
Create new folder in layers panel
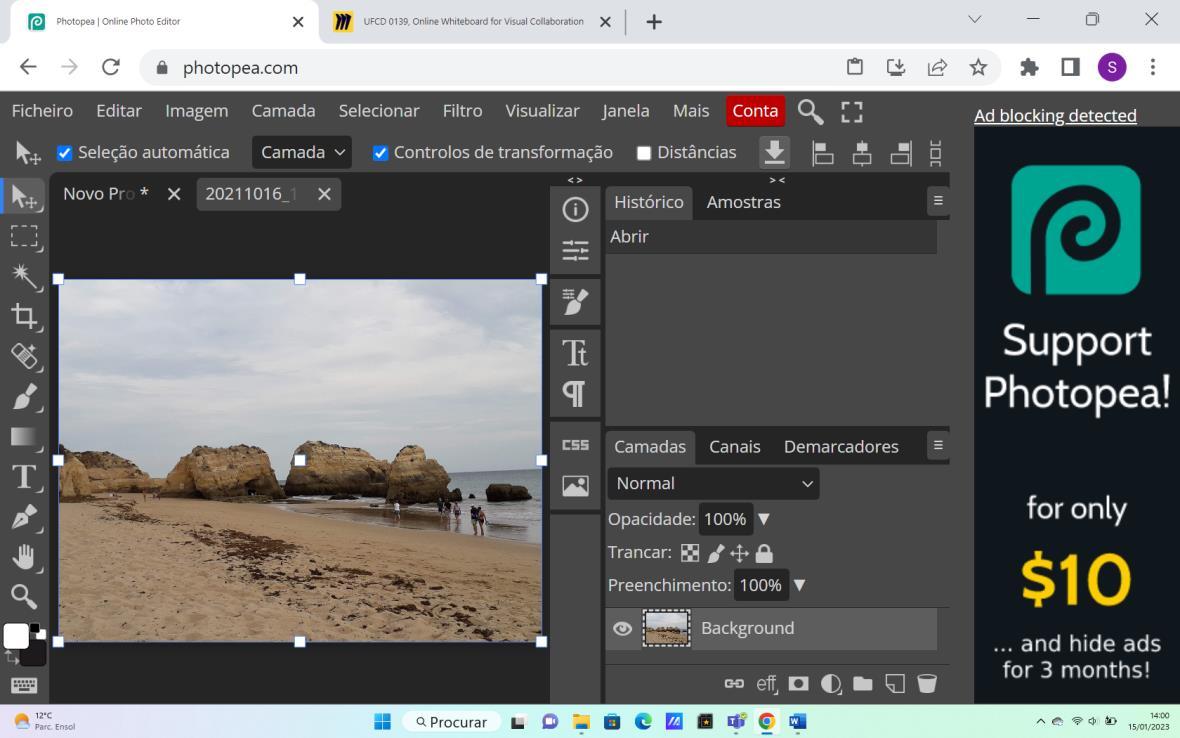pyautogui.click(x=862, y=684)
